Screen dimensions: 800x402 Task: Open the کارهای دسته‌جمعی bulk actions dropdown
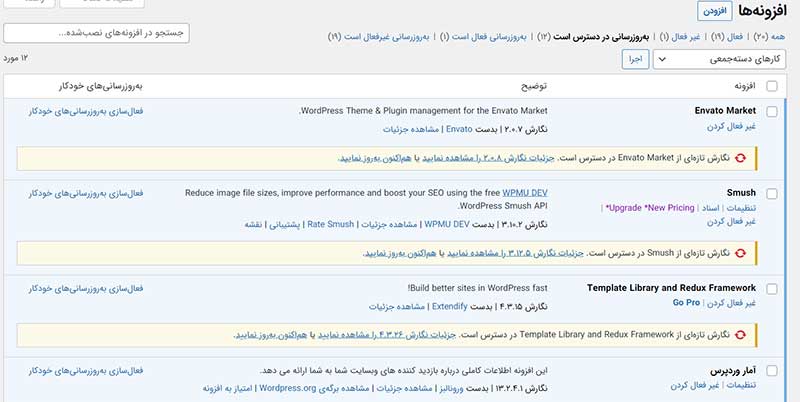click(x=719, y=59)
